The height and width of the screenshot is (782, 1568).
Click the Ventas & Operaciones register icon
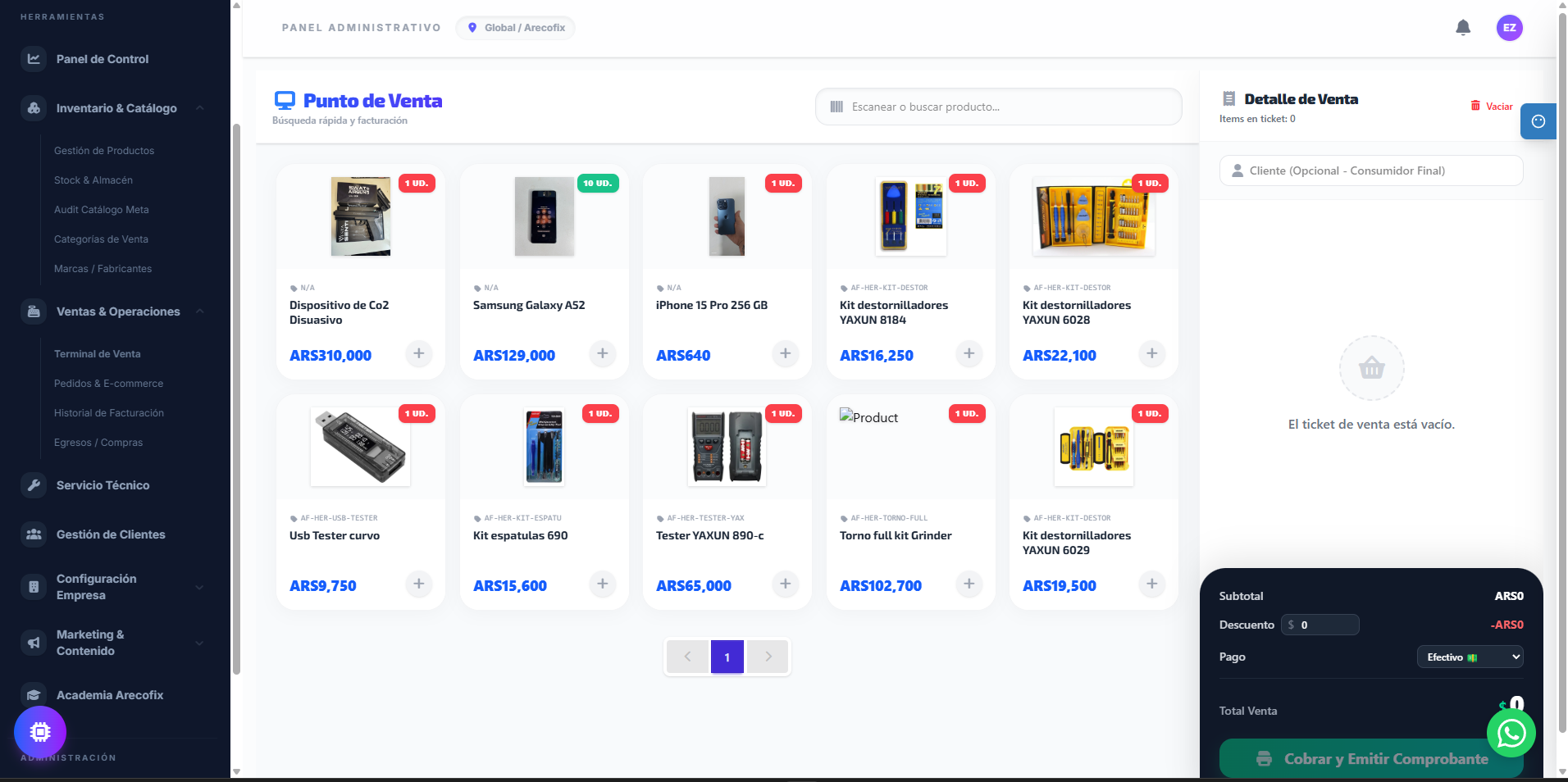[x=34, y=311]
